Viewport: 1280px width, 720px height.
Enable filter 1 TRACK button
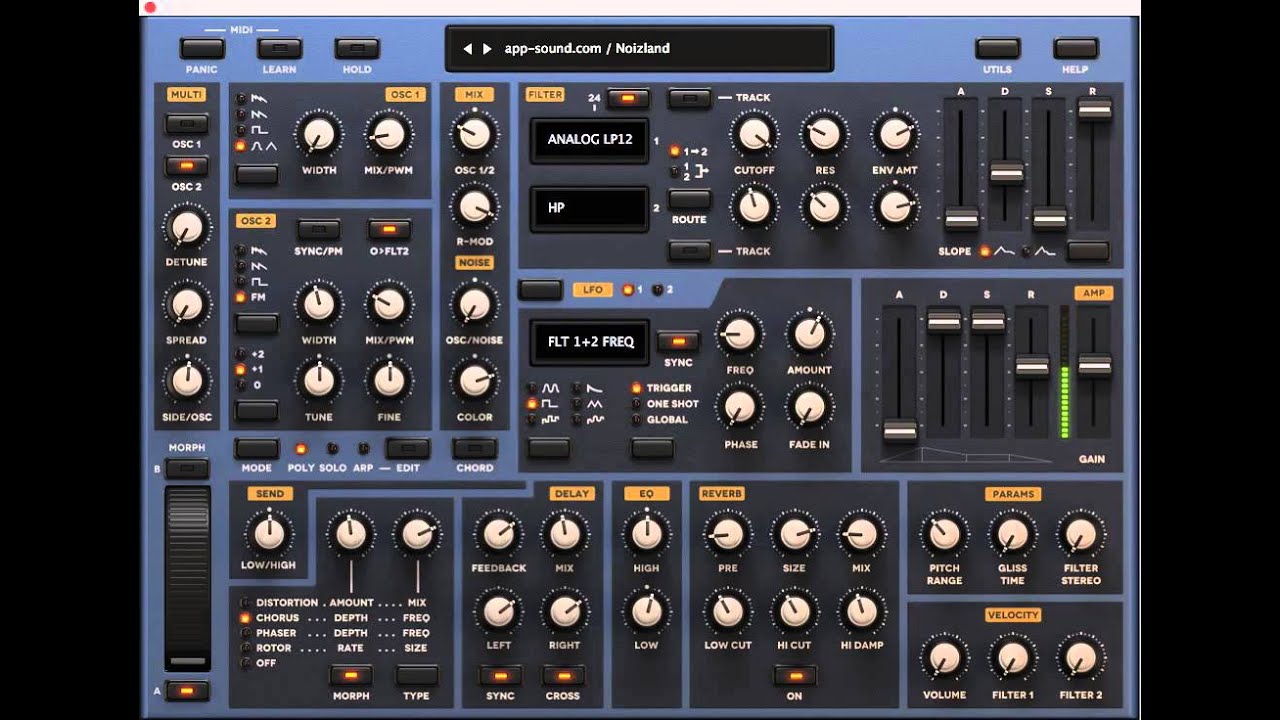pyautogui.click(x=689, y=98)
